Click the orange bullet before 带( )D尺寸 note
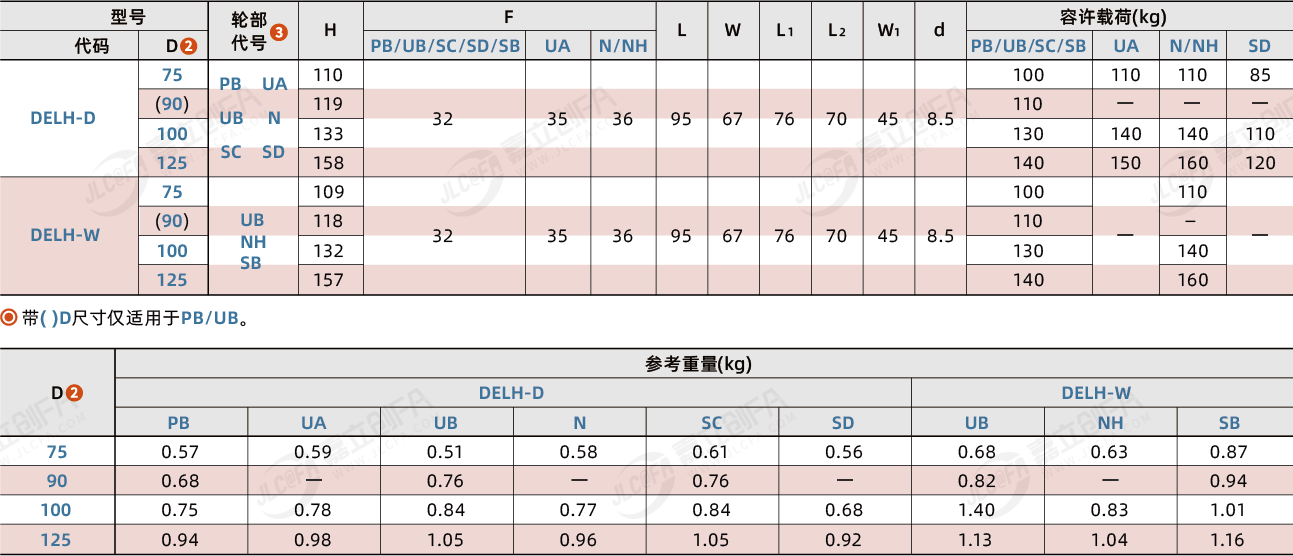 click(x=9, y=318)
